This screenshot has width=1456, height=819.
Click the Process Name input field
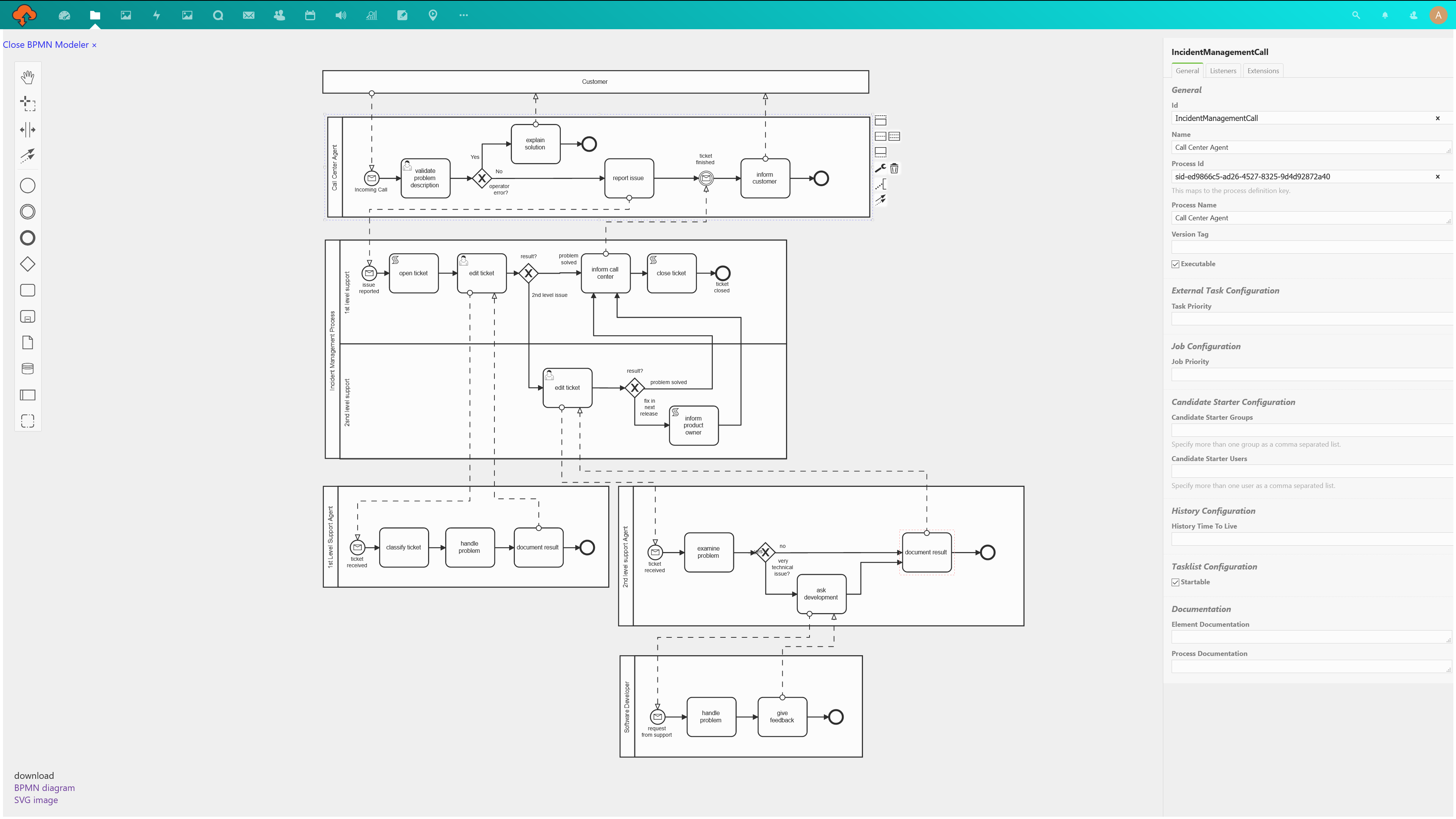coord(1311,218)
